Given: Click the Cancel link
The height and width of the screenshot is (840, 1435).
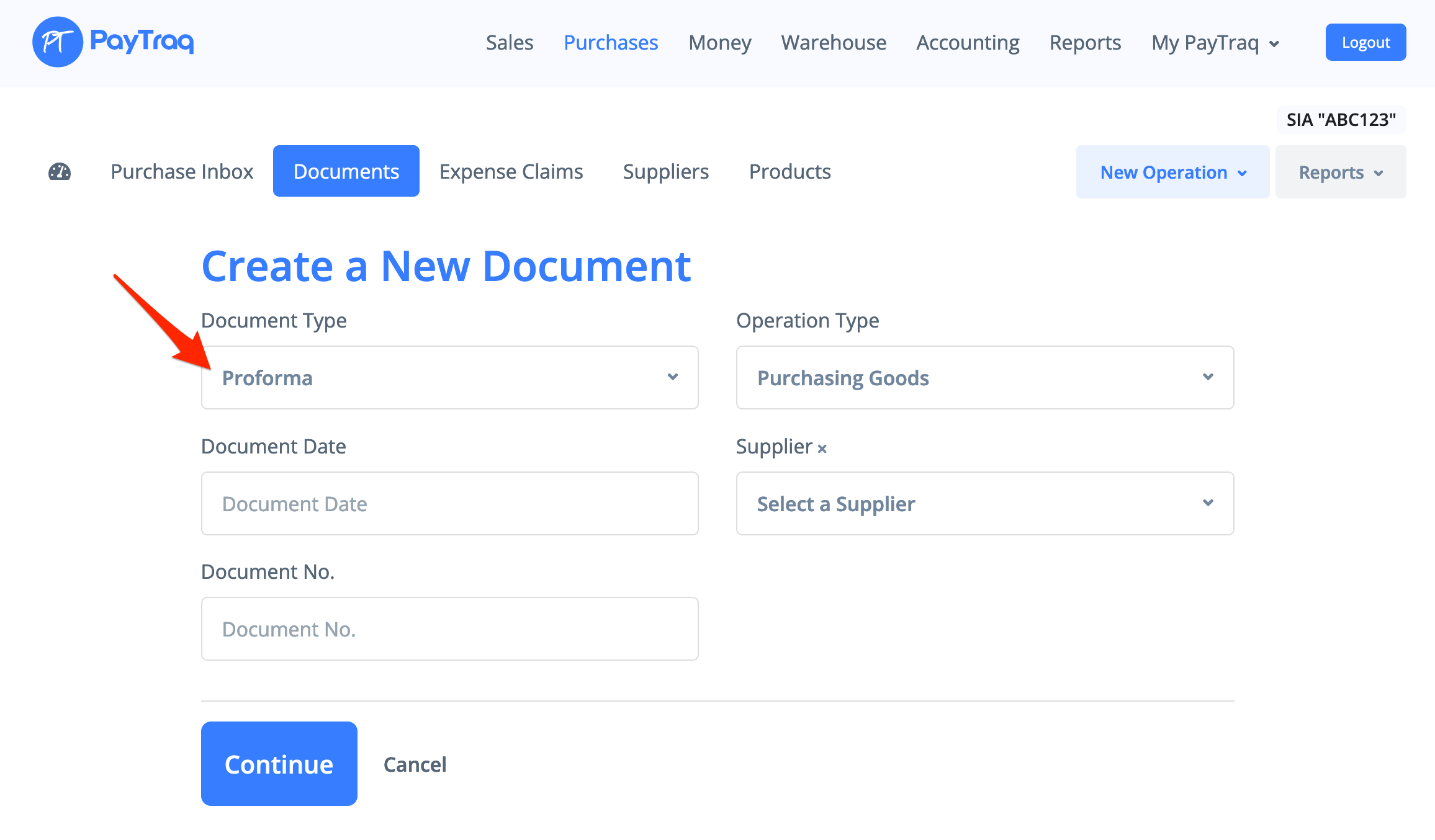Looking at the screenshot, I should click(415, 764).
